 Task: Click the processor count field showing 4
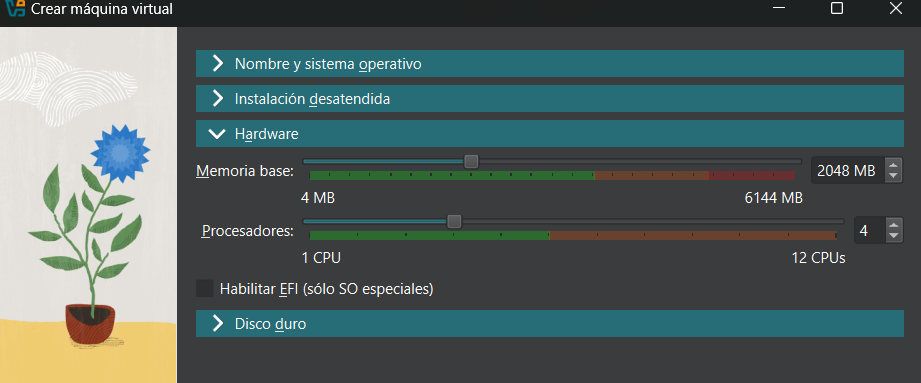click(869, 230)
